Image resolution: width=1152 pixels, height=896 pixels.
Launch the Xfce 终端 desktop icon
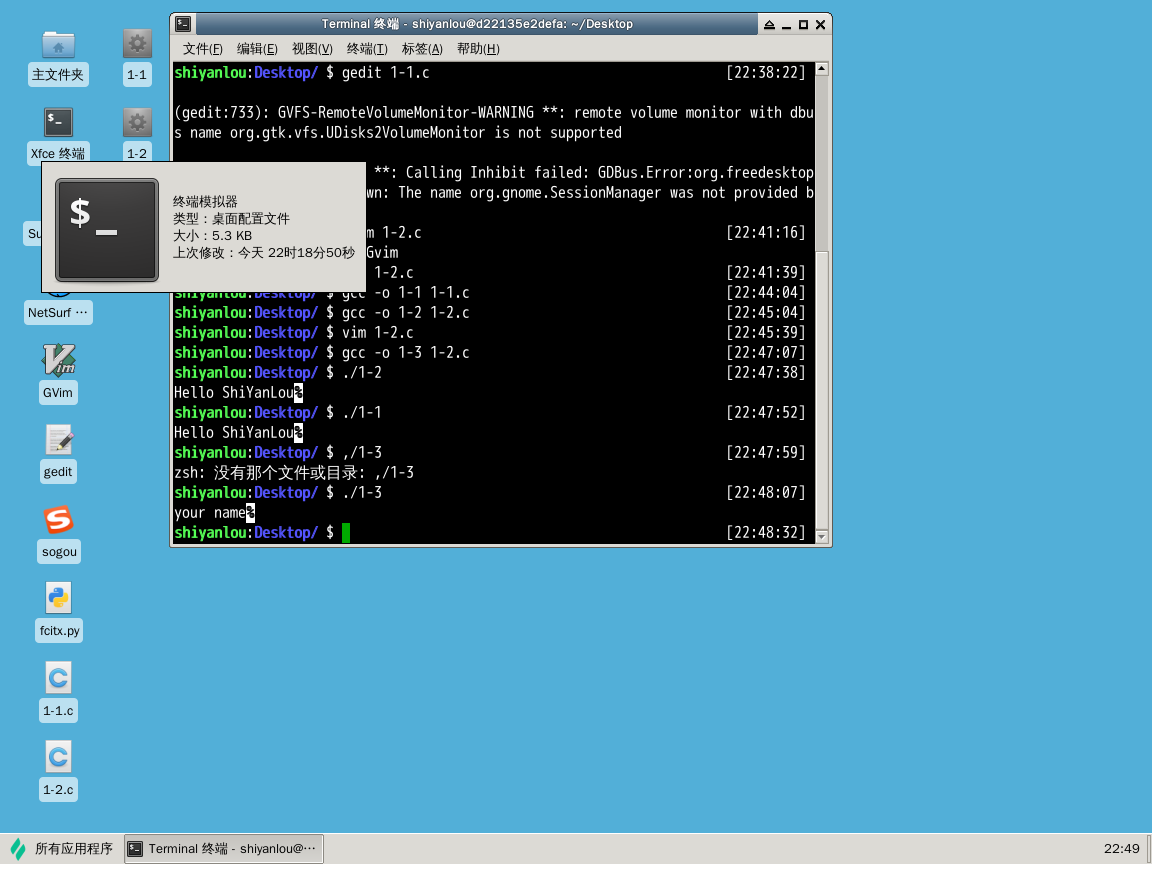(x=58, y=123)
